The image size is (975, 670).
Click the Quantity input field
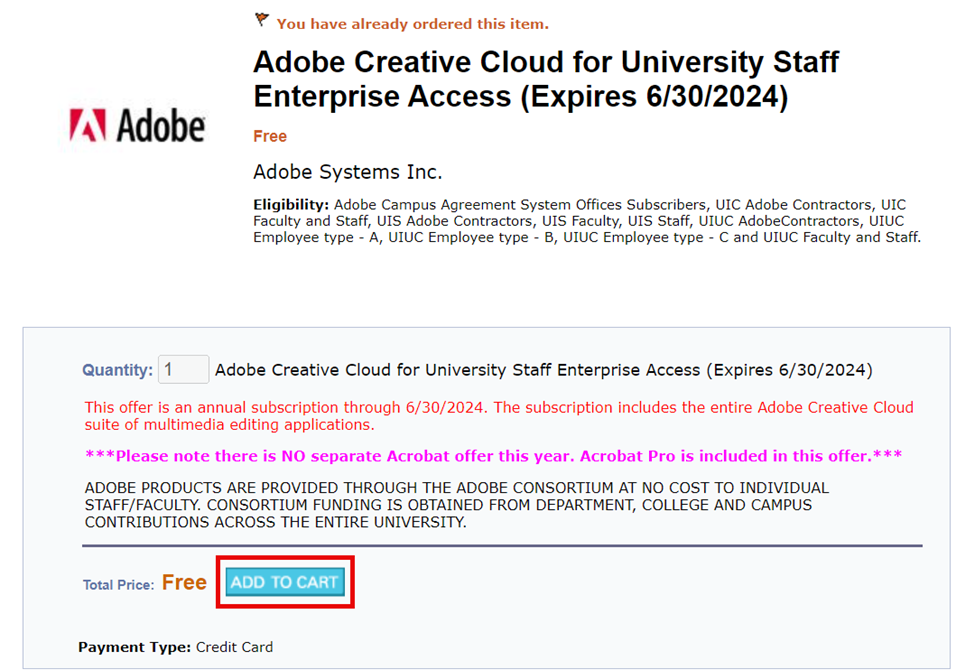[x=183, y=370]
